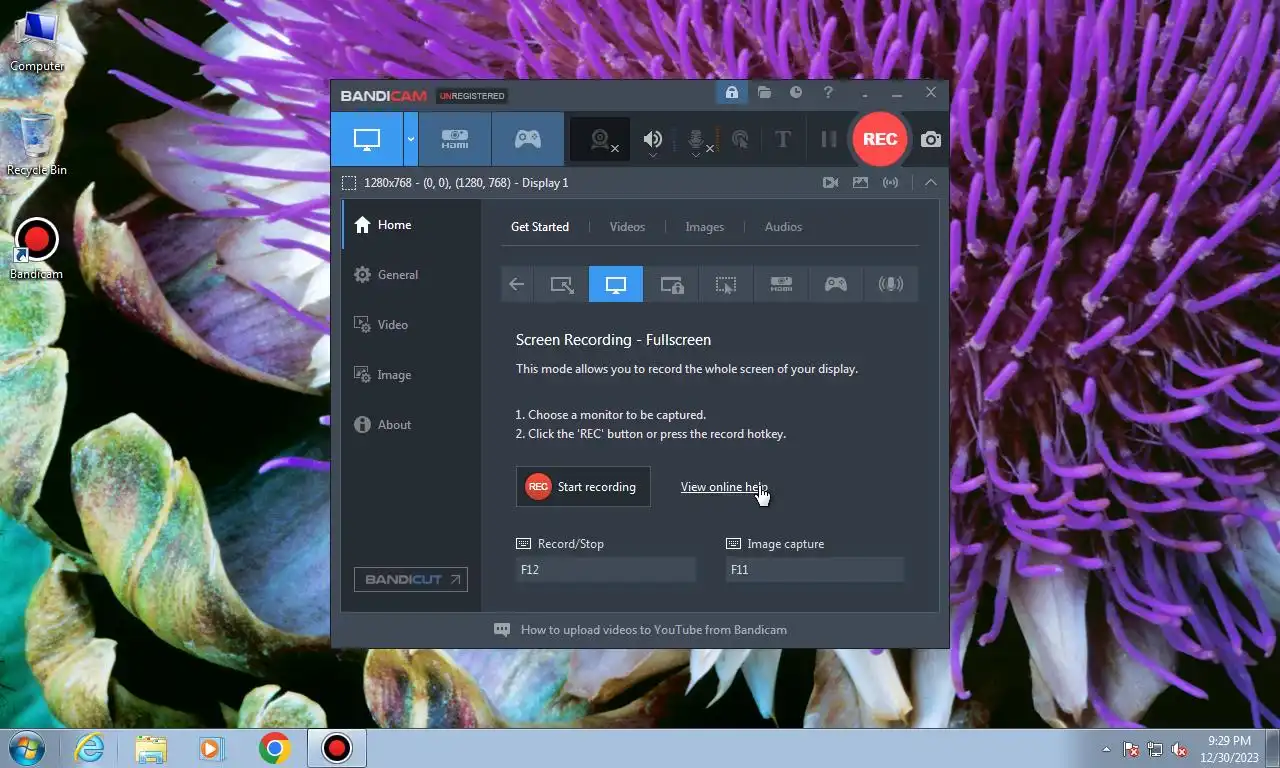The height and width of the screenshot is (768, 1280).
Task: Select fullscreen mode in the mode strip
Action: (x=616, y=285)
